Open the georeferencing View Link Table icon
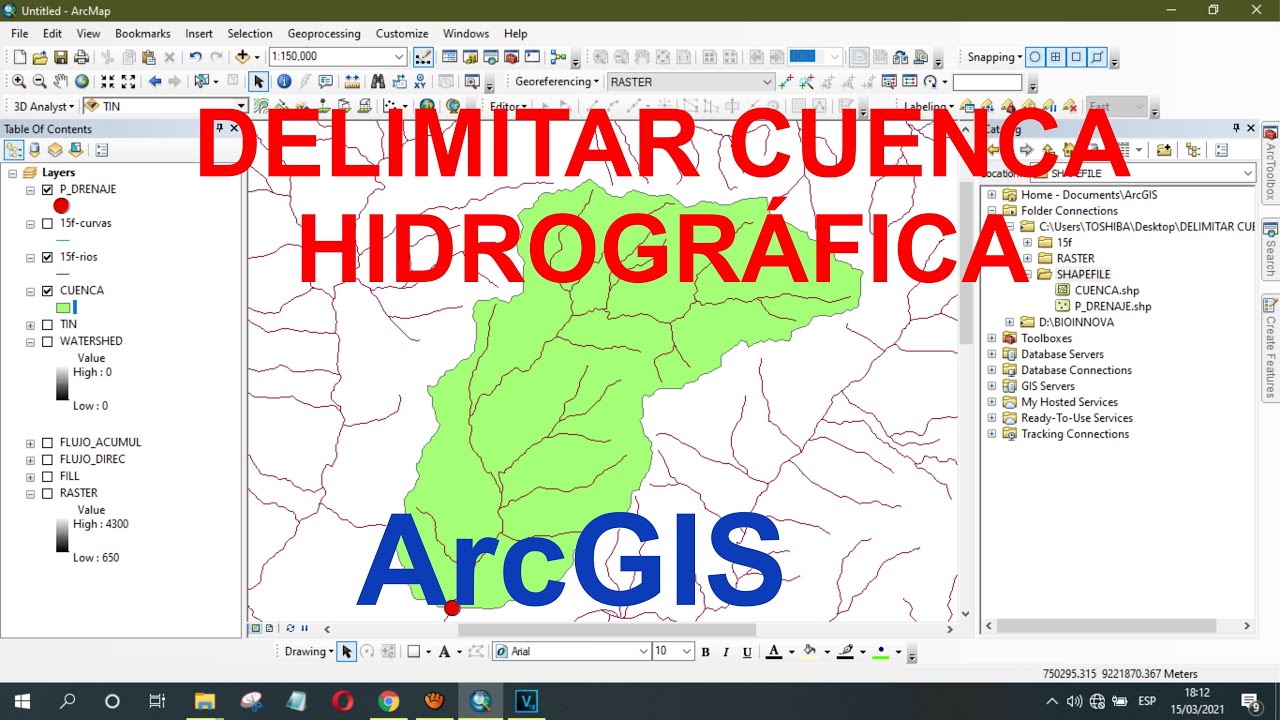 [x=909, y=82]
